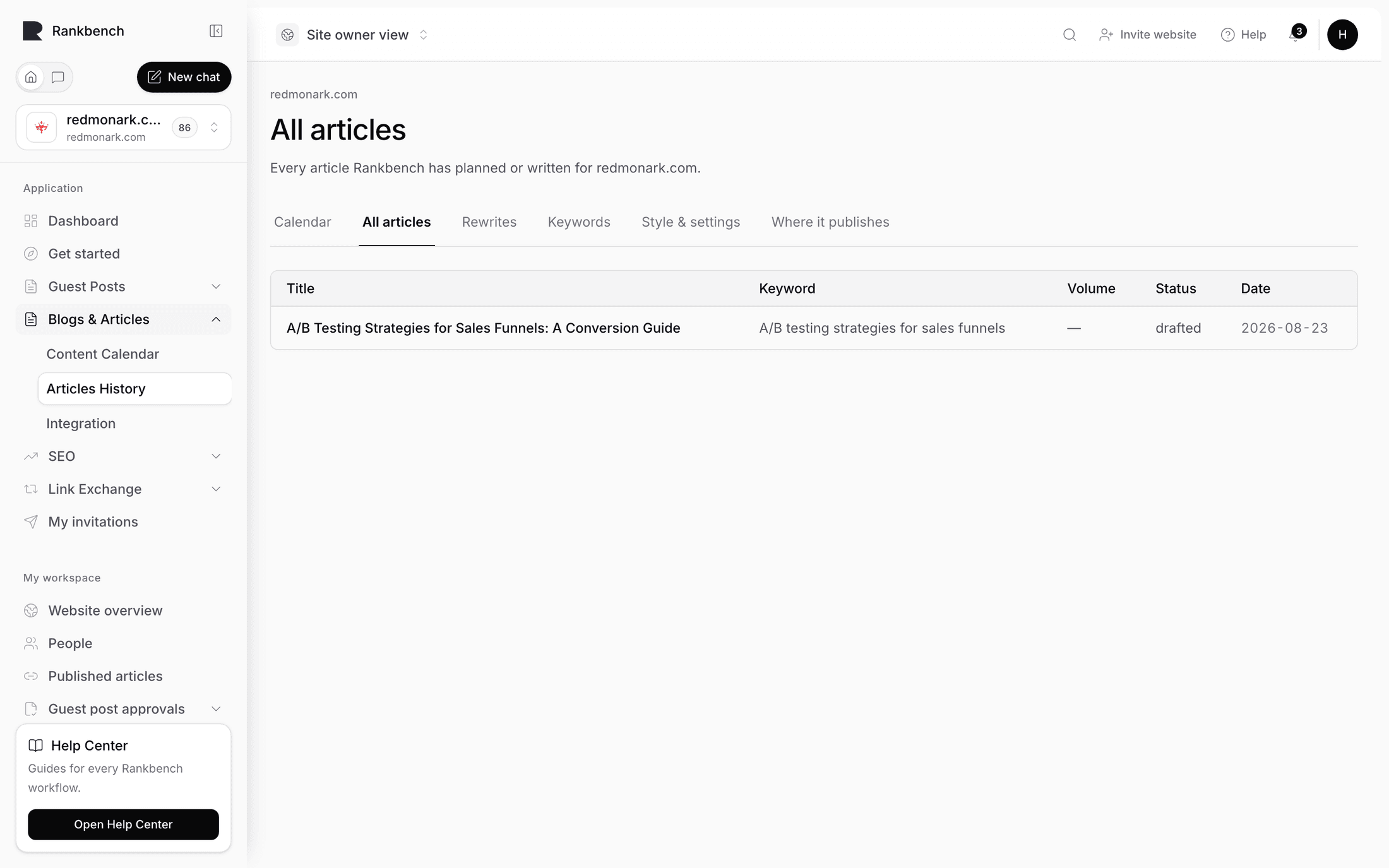Switch to the Rewrites tab

489,222
